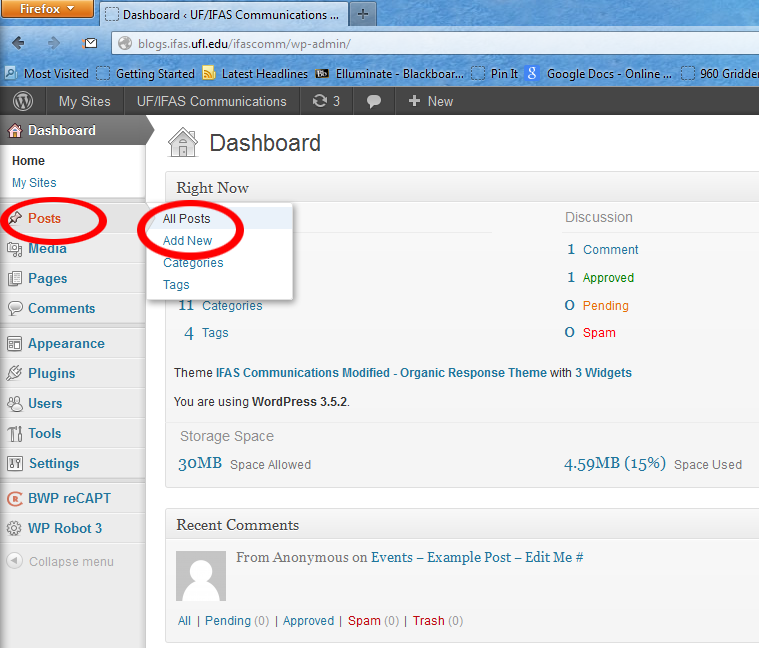This screenshot has width=759, height=648.
Task: Open the Approved comments link
Action: click(608, 278)
